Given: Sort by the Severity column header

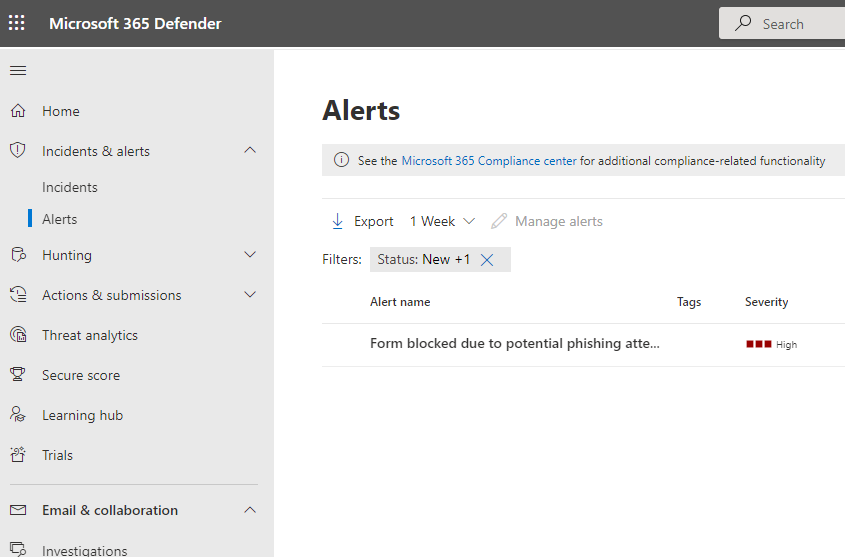Looking at the screenshot, I should click(766, 302).
